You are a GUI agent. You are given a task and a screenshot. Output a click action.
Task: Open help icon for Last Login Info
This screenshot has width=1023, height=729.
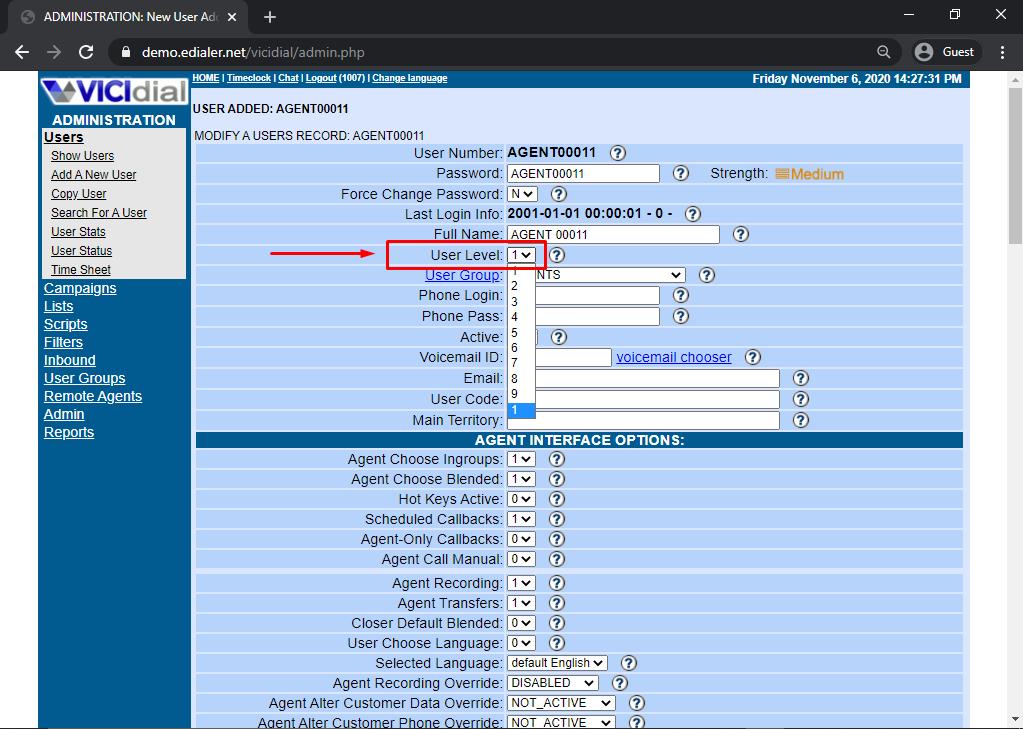[693, 214]
